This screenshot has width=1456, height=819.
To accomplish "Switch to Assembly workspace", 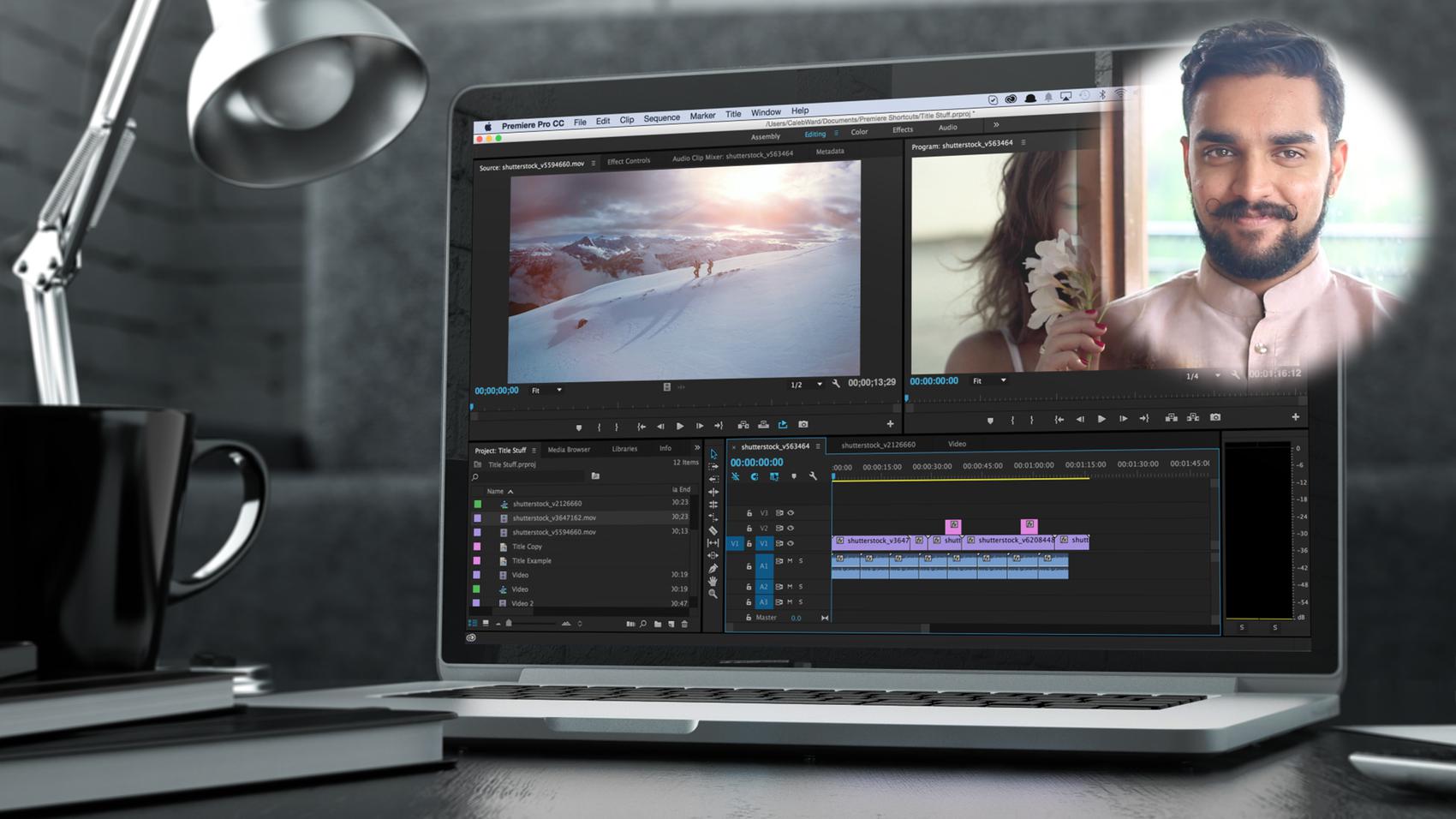I will click(x=766, y=137).
